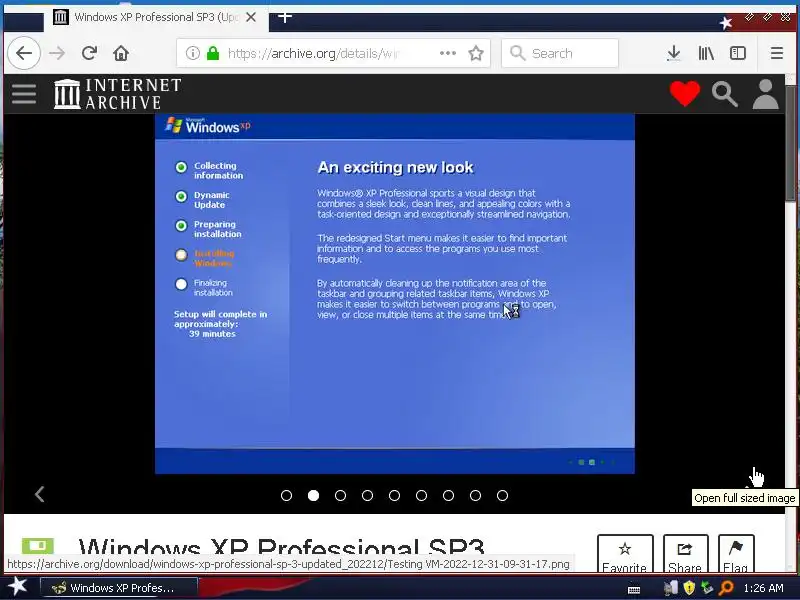Click the Share button
Image resolution: width=800 pixels, height=600 pixels.
685,554
